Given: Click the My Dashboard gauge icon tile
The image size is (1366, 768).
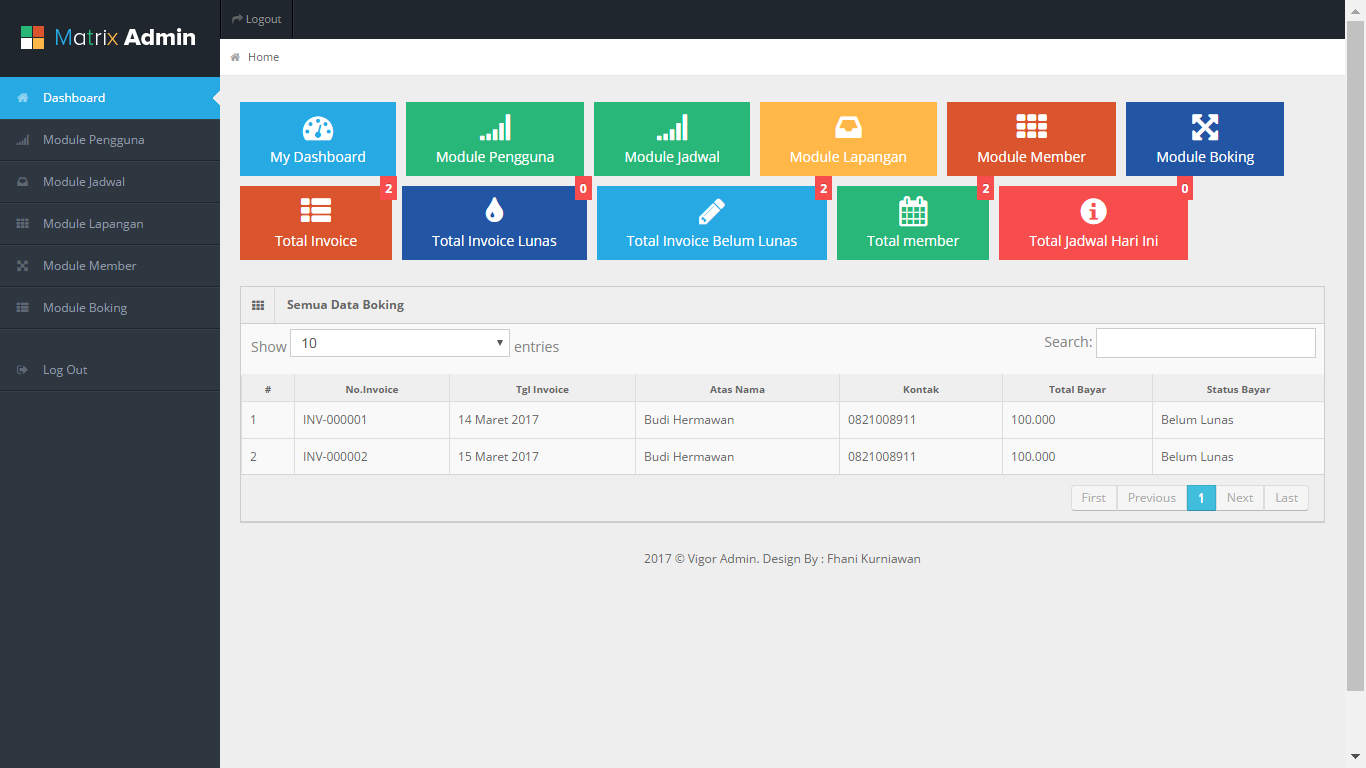Looking at the screenshot, I should tap(317, 139).
